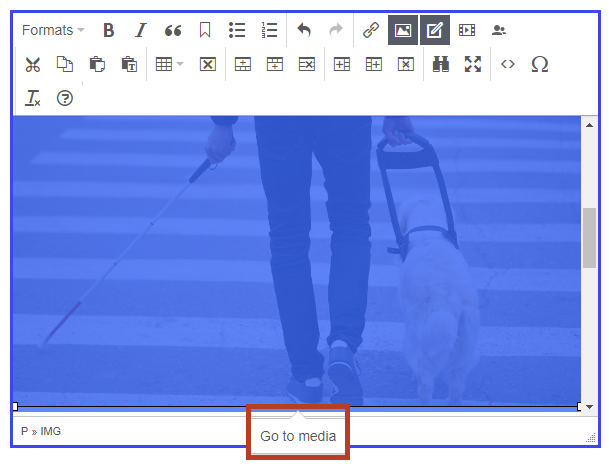
Task: Open source code view
Action: tap(508, 64)
